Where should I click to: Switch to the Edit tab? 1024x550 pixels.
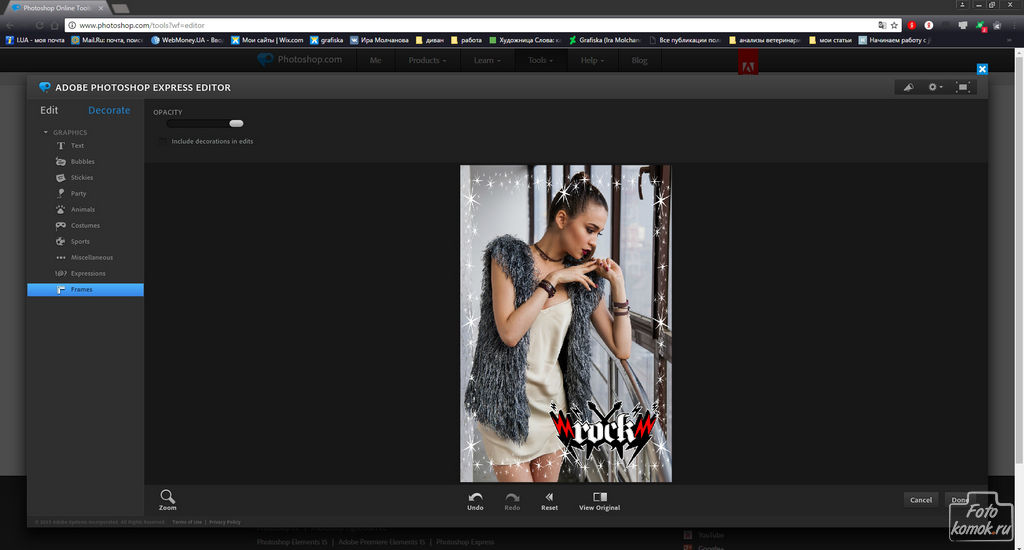click(x=49, y=110)
